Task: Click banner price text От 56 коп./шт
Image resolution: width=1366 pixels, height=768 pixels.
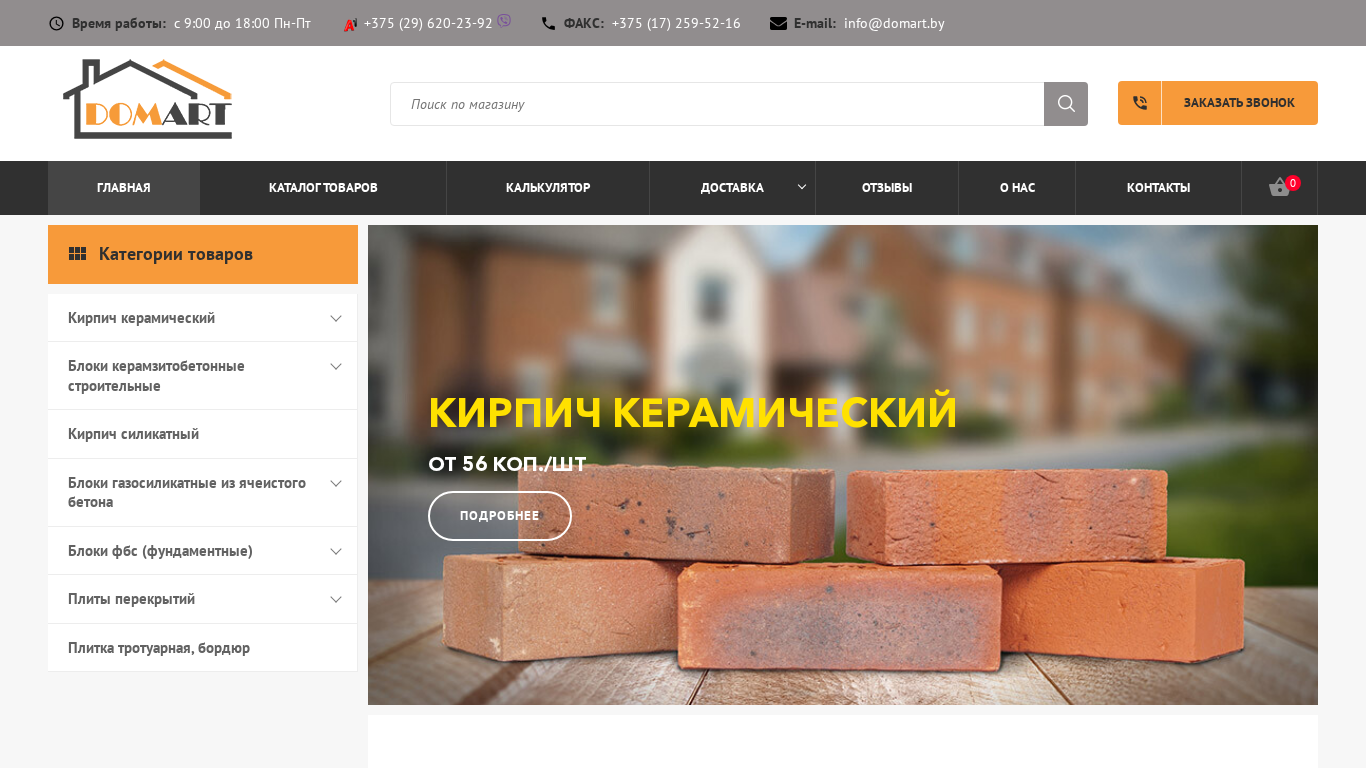Action: (x=507, y=464)
